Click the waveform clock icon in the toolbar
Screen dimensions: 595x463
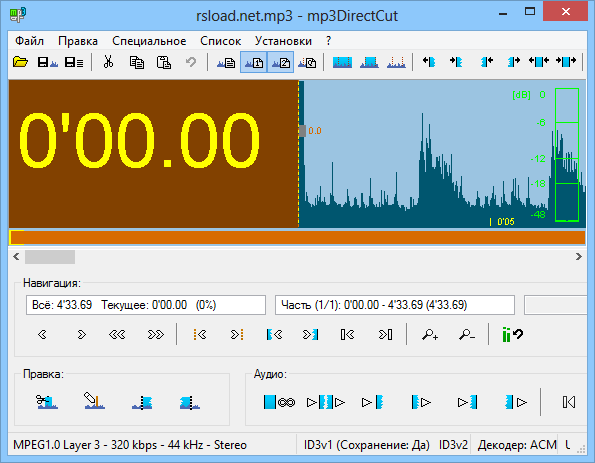click(307, 62)
